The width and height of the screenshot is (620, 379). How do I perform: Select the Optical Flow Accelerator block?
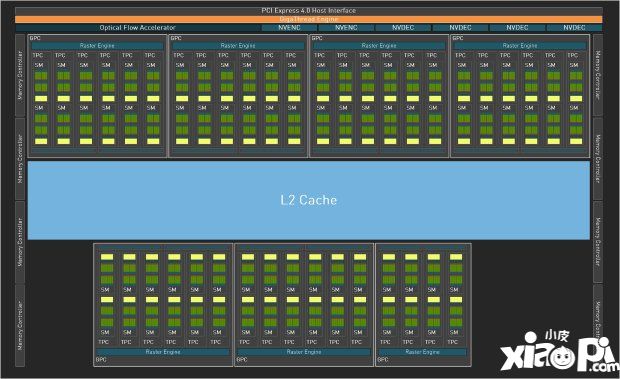tap(137, 28)
